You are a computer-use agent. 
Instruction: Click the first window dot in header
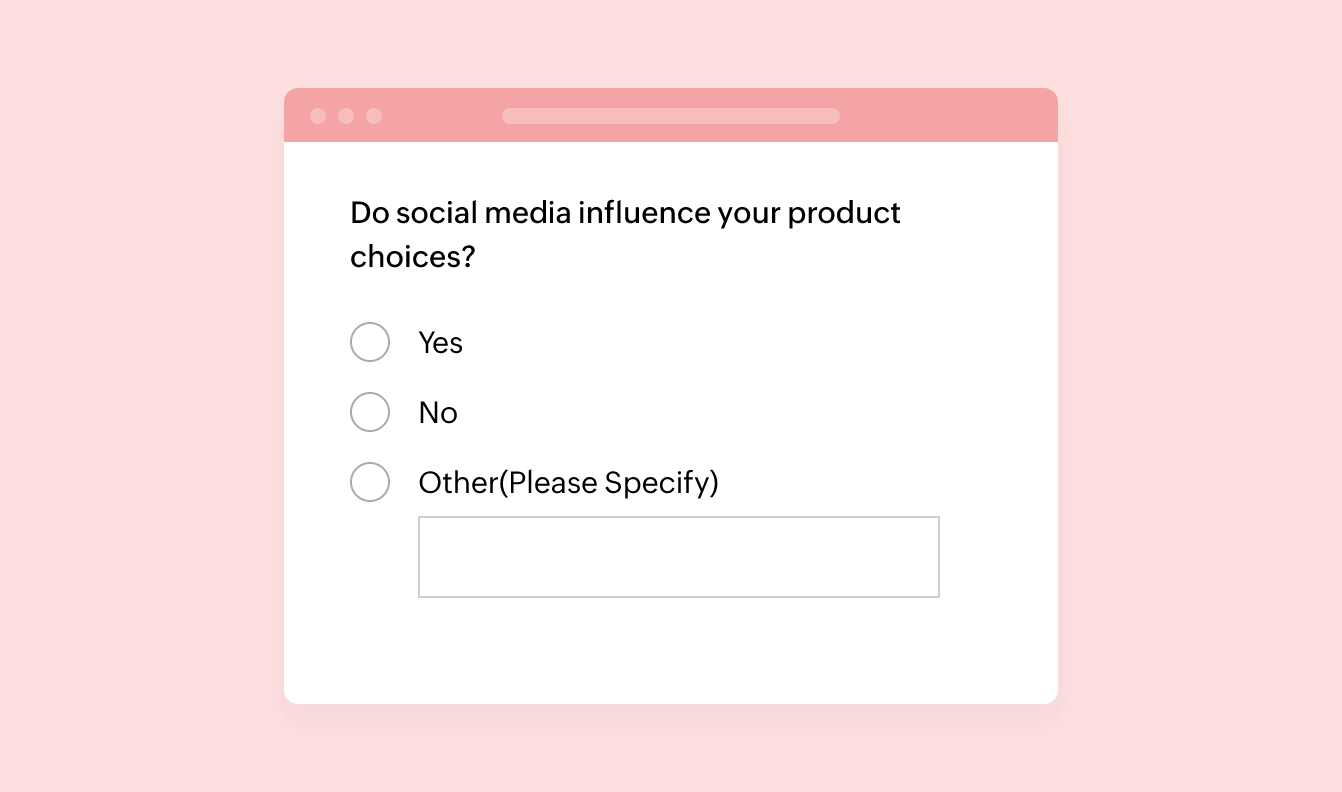(x=318, y=116)
